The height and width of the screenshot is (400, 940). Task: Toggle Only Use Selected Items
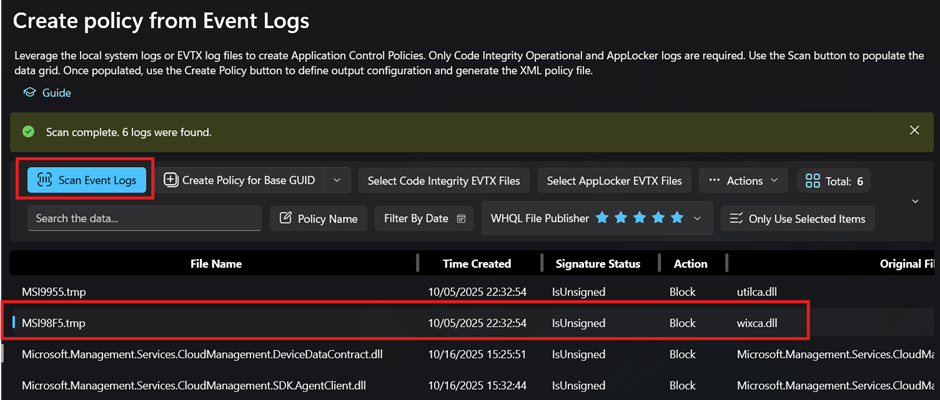(x=798, y=218)
